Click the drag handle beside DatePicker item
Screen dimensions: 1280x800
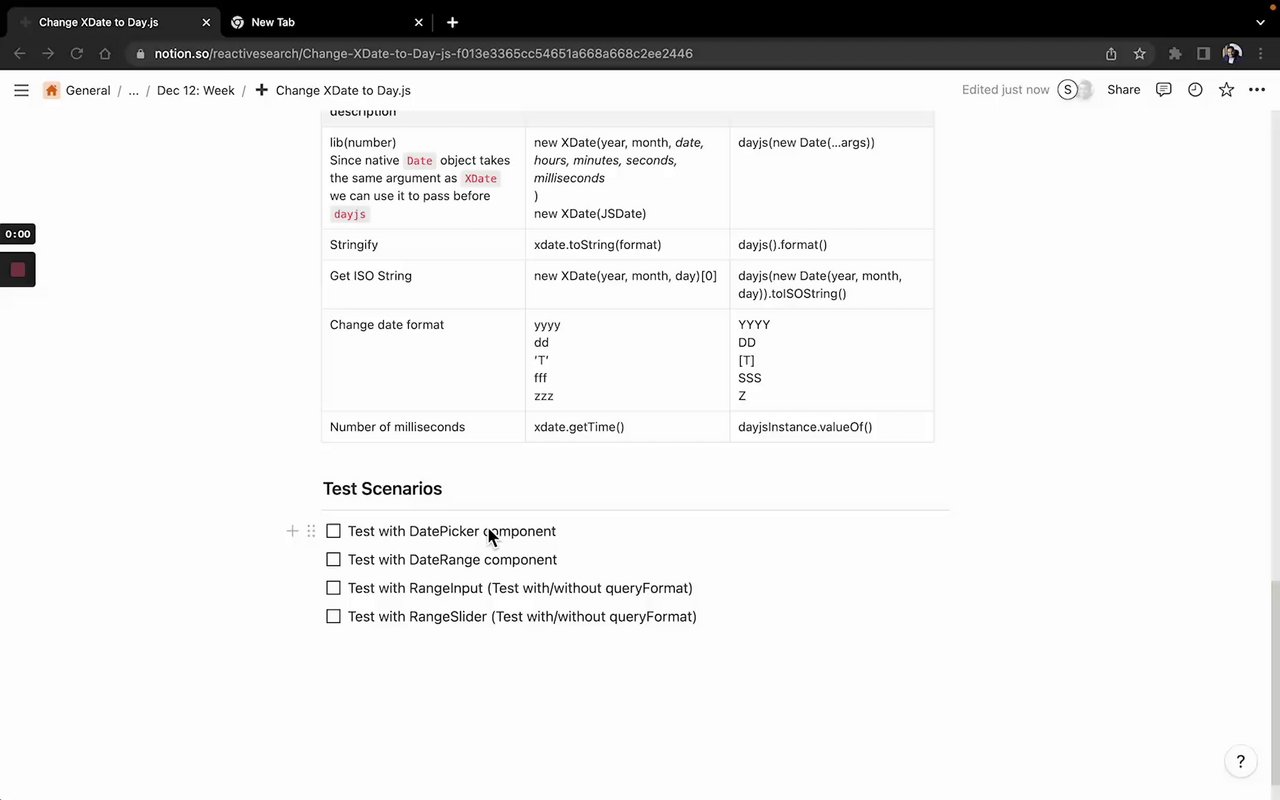[x=311, y=531]
